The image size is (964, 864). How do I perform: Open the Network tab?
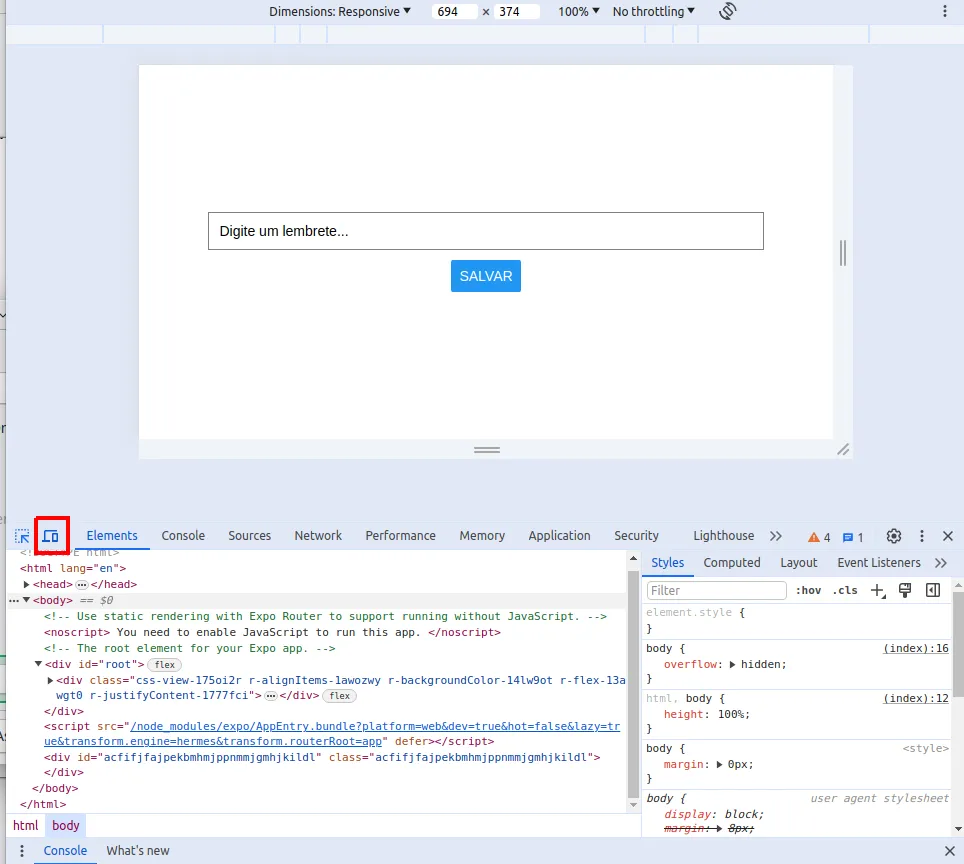[318, 536]
